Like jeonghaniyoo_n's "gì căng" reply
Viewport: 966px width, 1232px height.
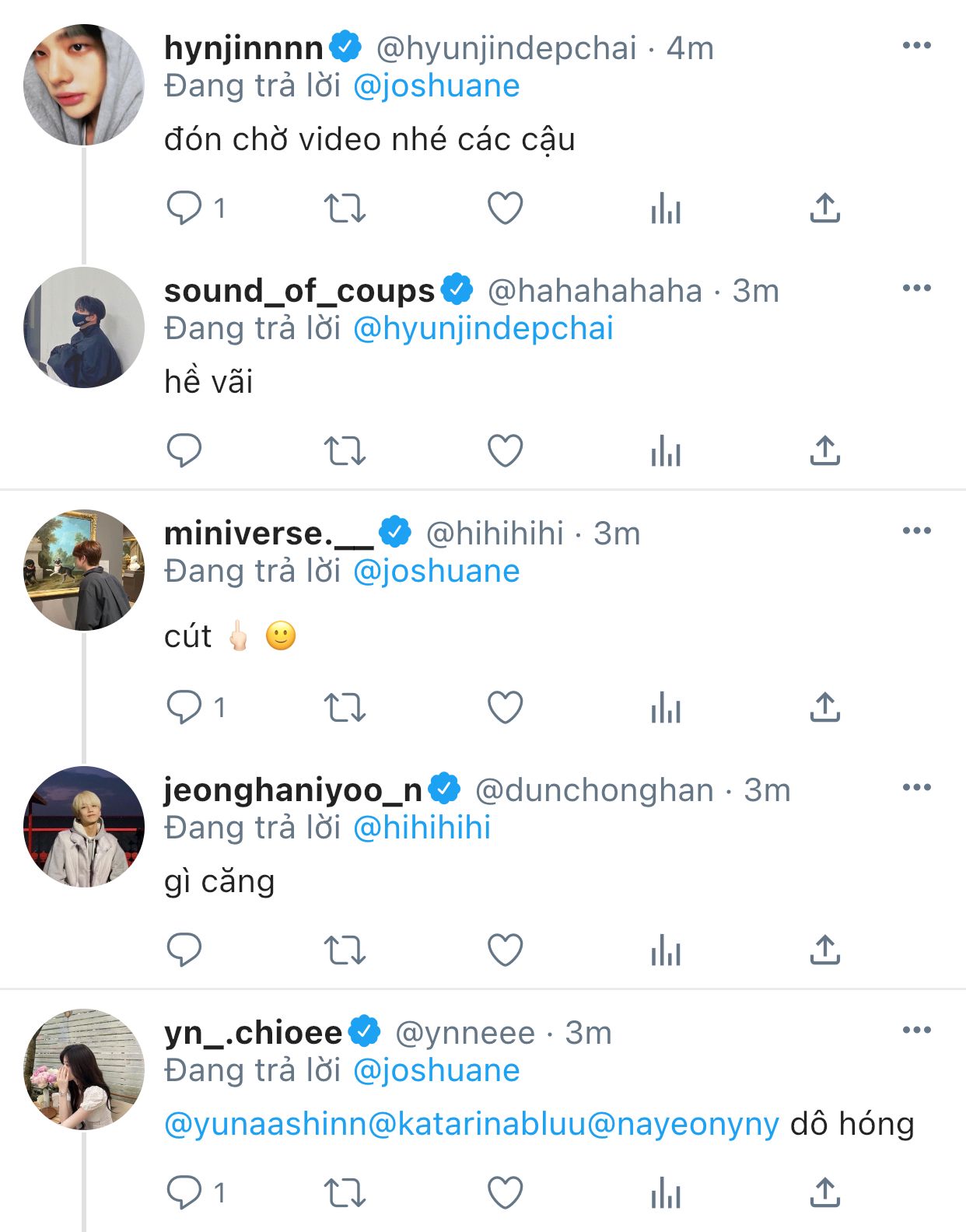pos(505,950)
